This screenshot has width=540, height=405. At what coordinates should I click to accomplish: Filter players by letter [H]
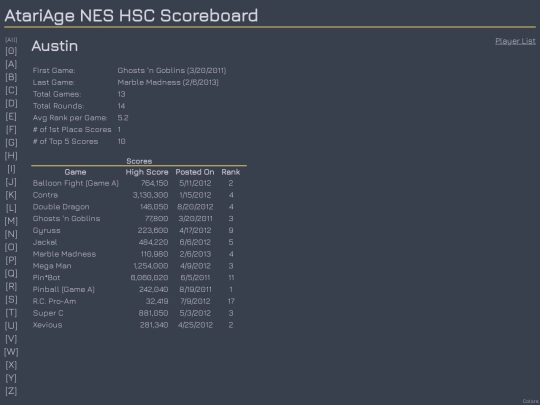tap(11, 156)
